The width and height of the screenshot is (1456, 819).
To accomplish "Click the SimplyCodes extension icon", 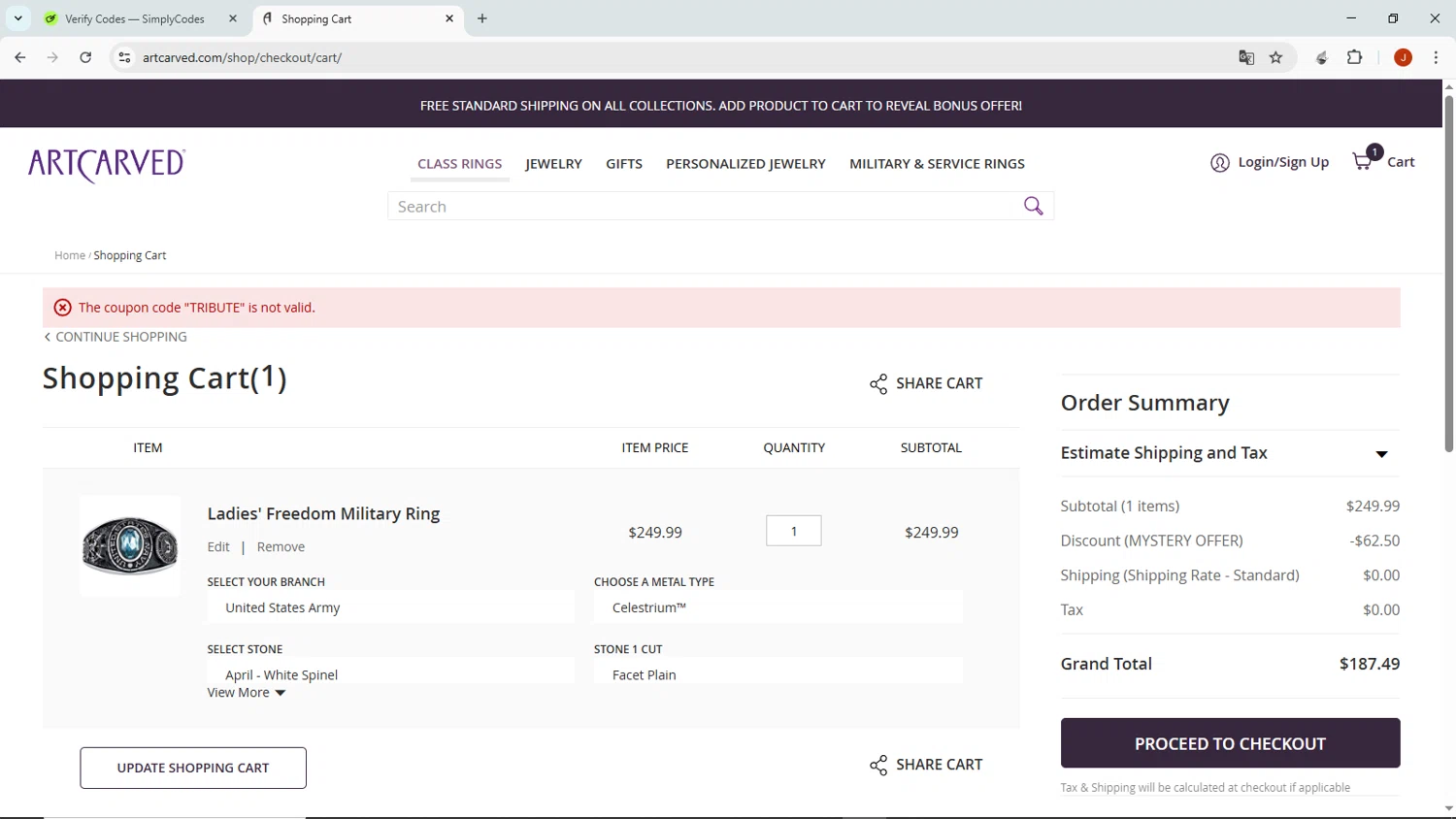I will point(1322,57).
